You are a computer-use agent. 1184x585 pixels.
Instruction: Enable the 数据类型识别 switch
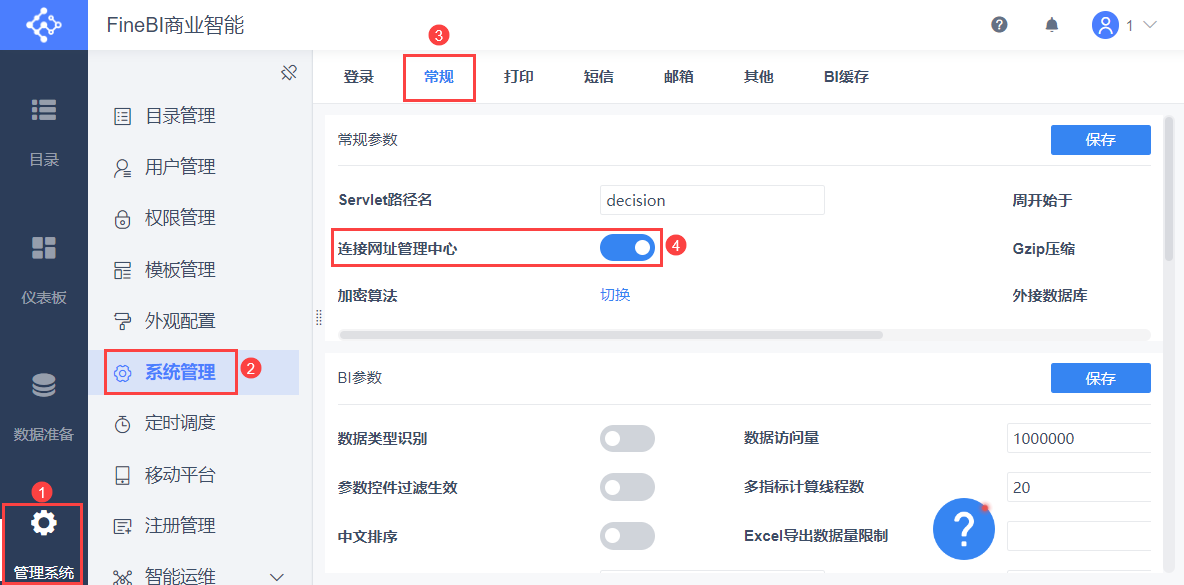(x=627, y=438)
